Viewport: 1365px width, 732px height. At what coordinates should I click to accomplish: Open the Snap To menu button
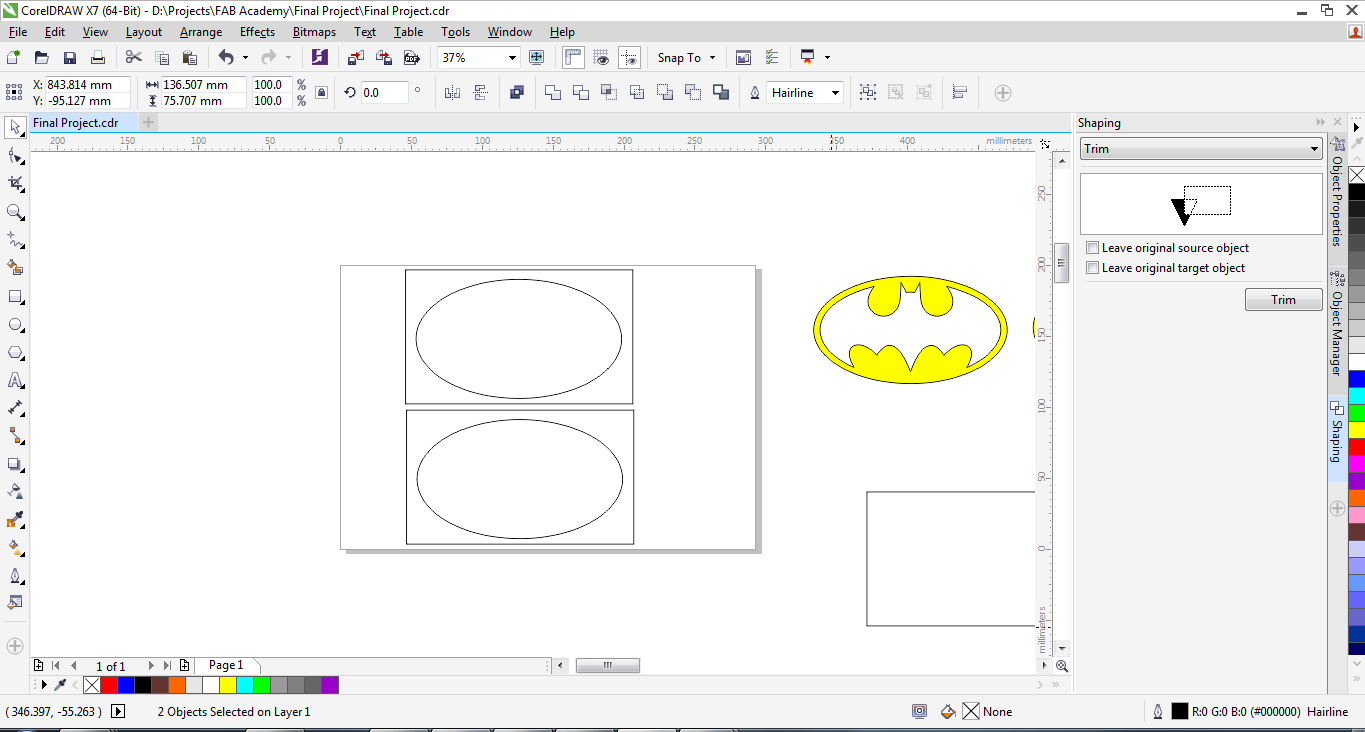pyautogui.click(x=686, y=58)
